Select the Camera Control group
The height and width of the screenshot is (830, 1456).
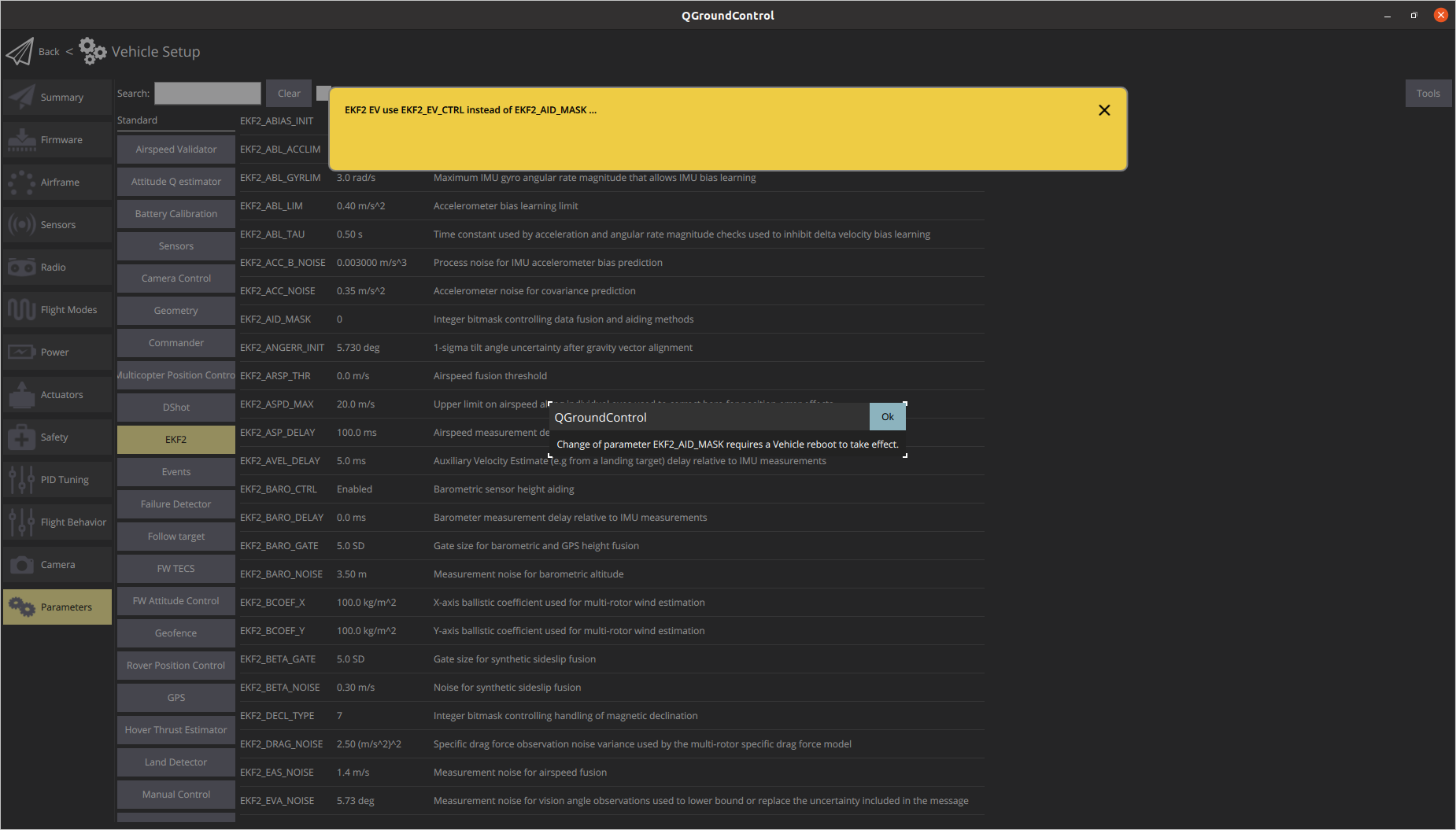coord(176,279)
